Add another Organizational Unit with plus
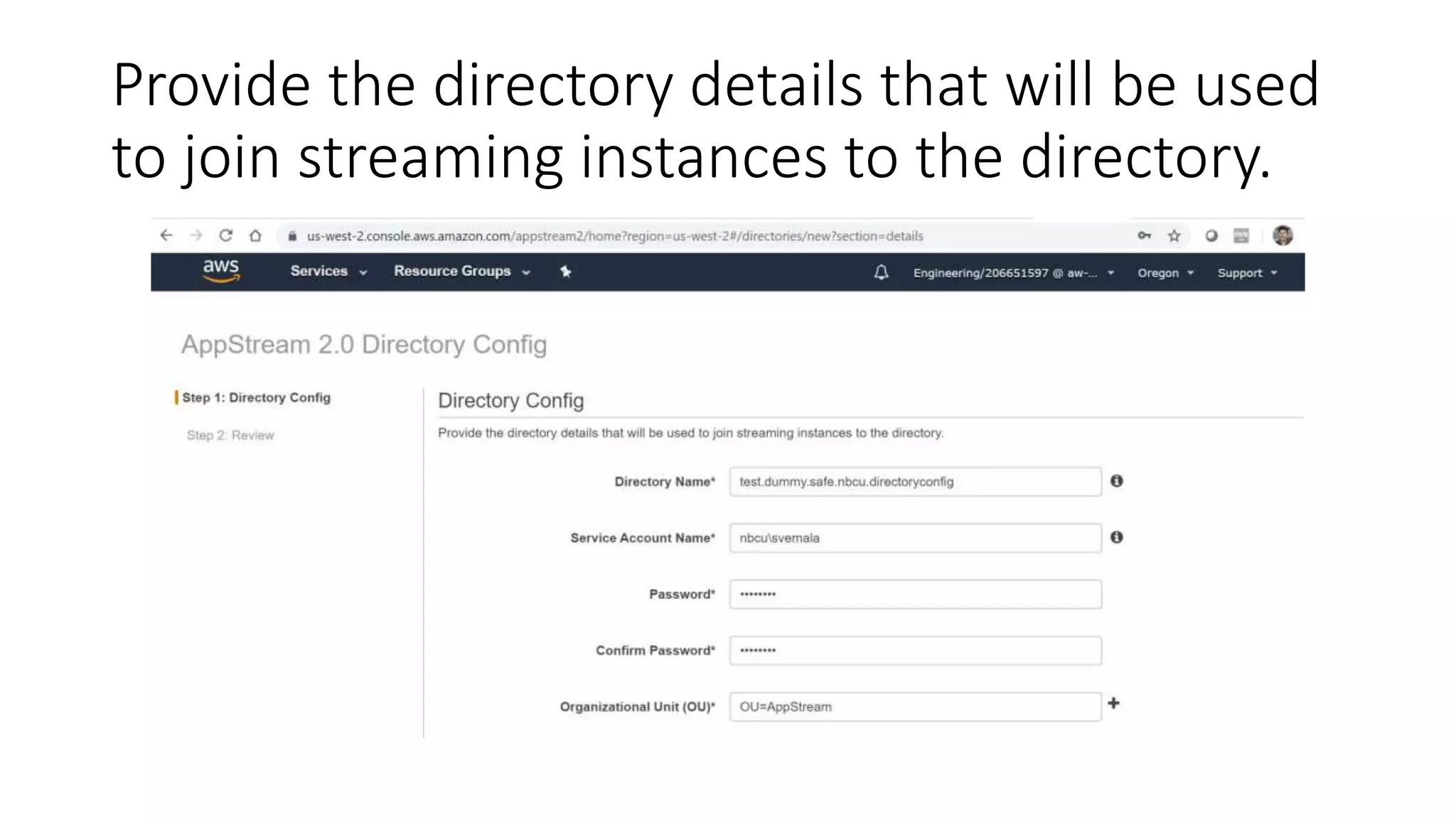 coord(1114,703)
